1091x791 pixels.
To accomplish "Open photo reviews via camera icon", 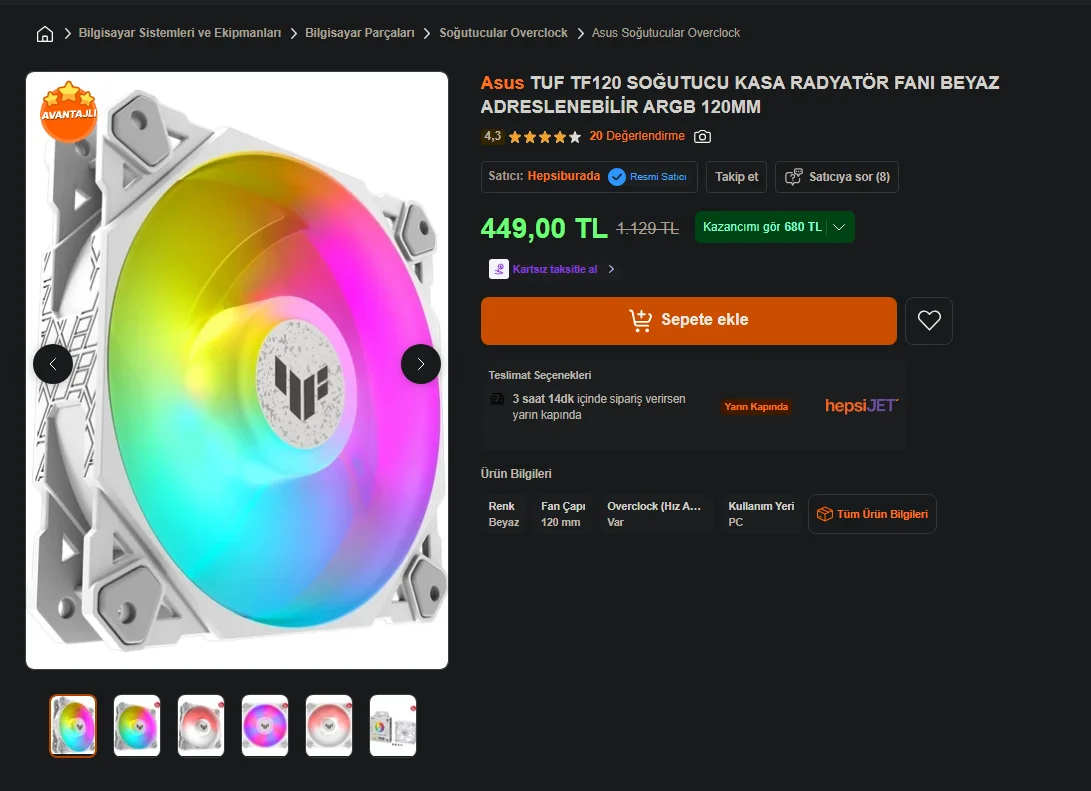I will click(702, 136).
